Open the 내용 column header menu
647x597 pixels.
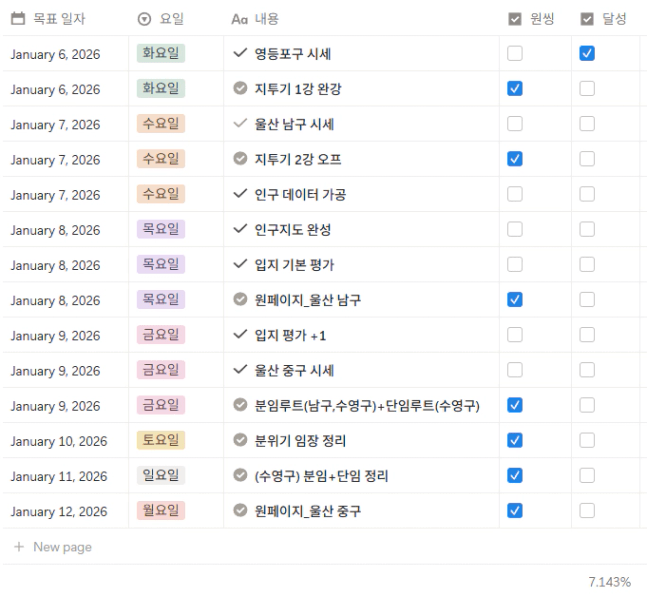click(267, 18)
